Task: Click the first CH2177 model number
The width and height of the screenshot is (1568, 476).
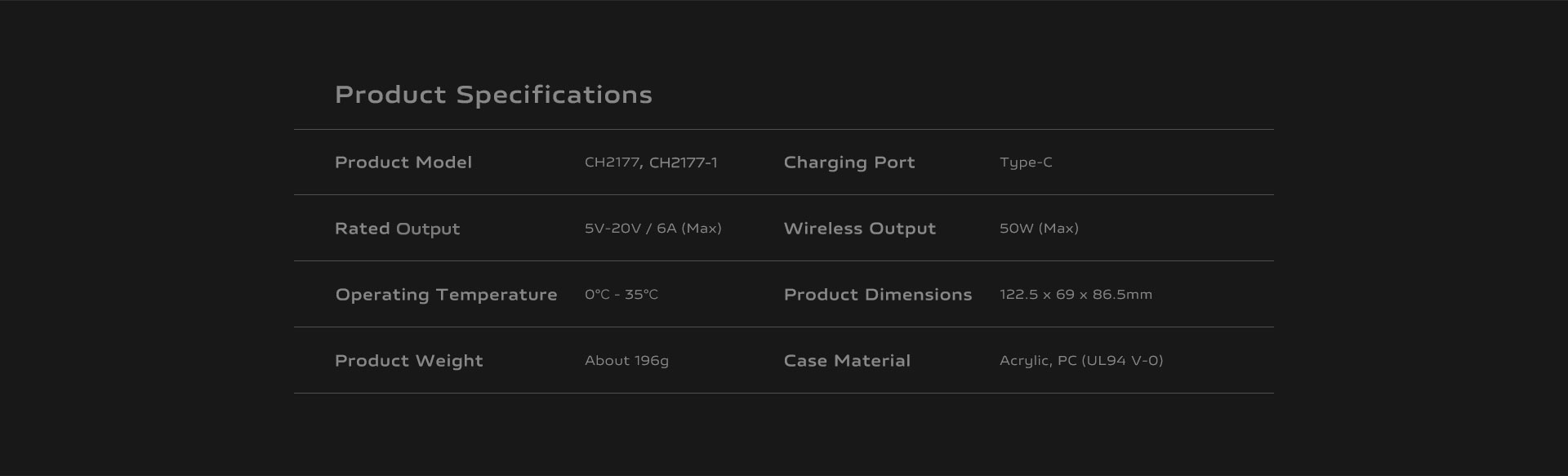Action: pyautogui.click(x=613, y=162)
